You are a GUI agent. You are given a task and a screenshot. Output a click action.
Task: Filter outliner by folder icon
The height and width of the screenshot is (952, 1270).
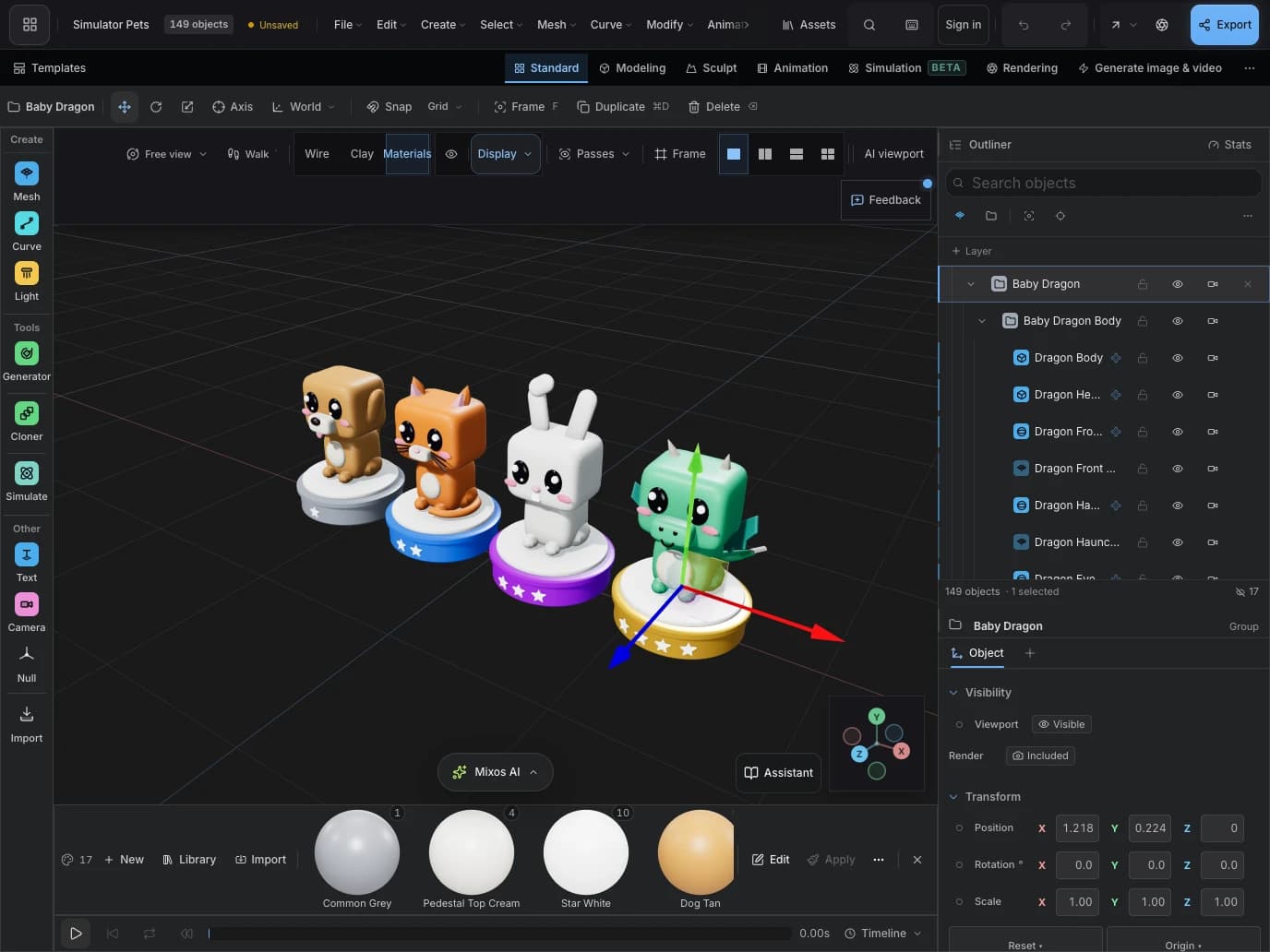(x=991, y=216)
